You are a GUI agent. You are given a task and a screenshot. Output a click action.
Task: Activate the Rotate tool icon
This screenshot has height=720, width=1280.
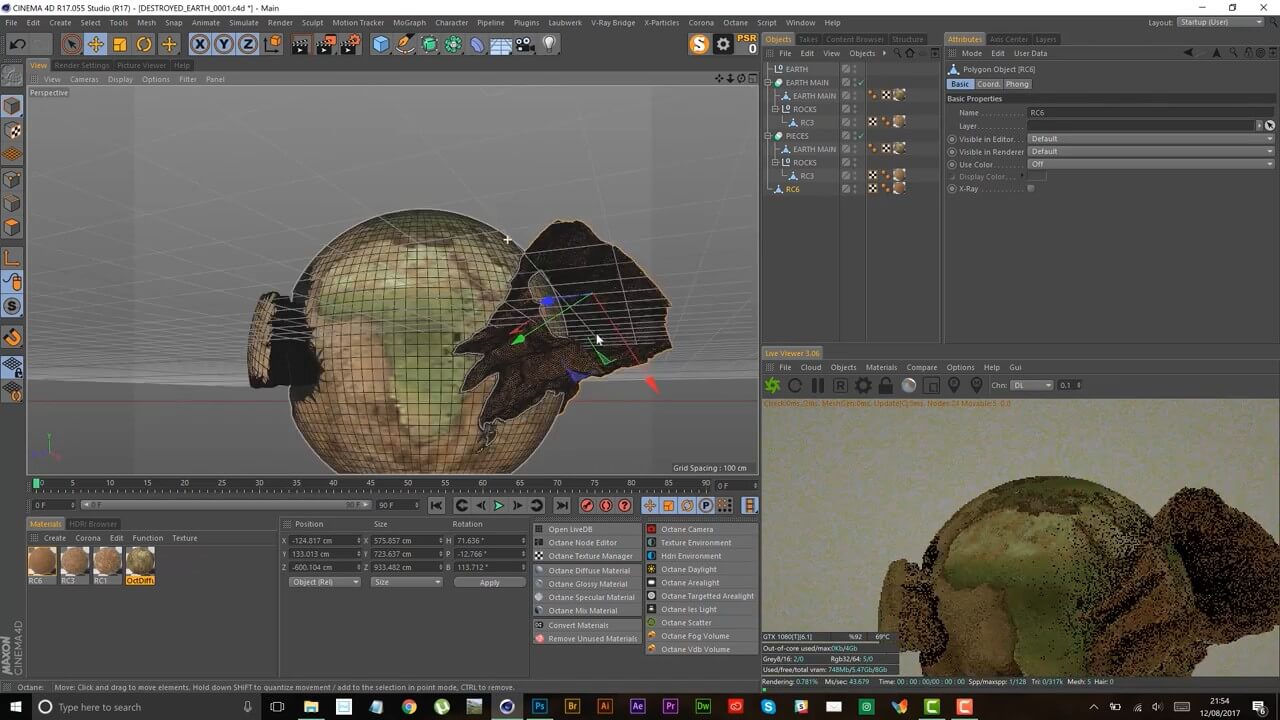coord(144,44)
